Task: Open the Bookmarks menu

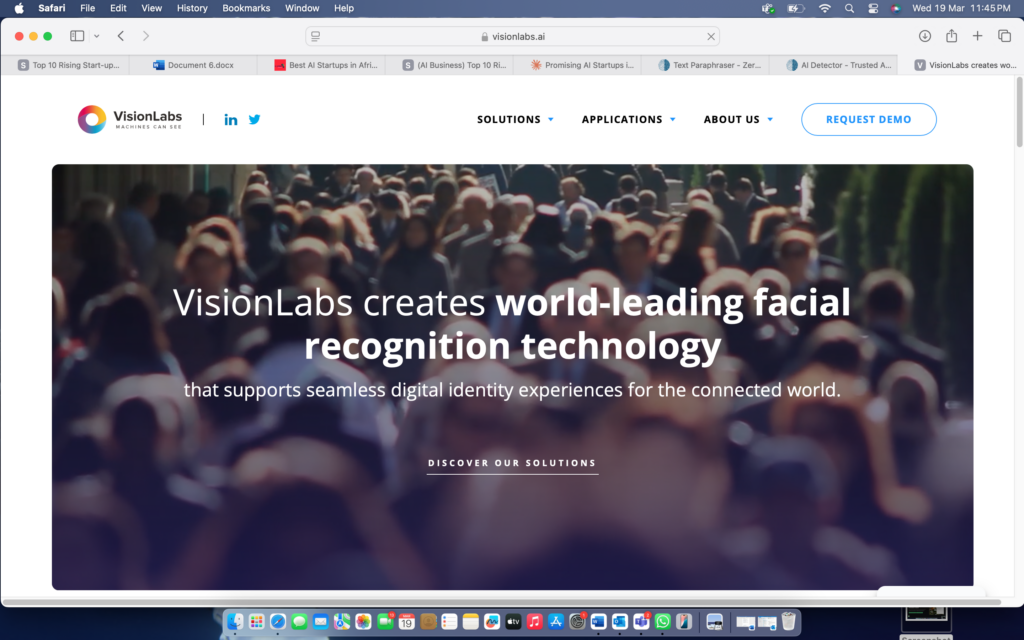Action: 246,8
